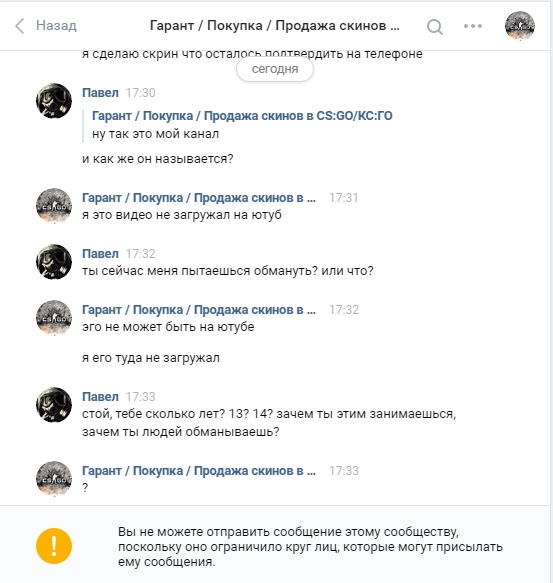
Task: Click the сегодня date badge
Action: pos(275,69)
